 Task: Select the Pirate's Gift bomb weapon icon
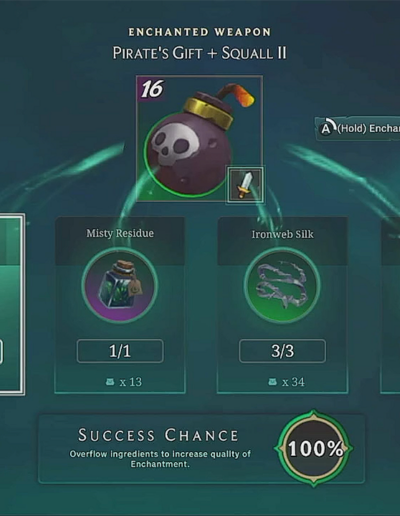[x=199, y=138]
